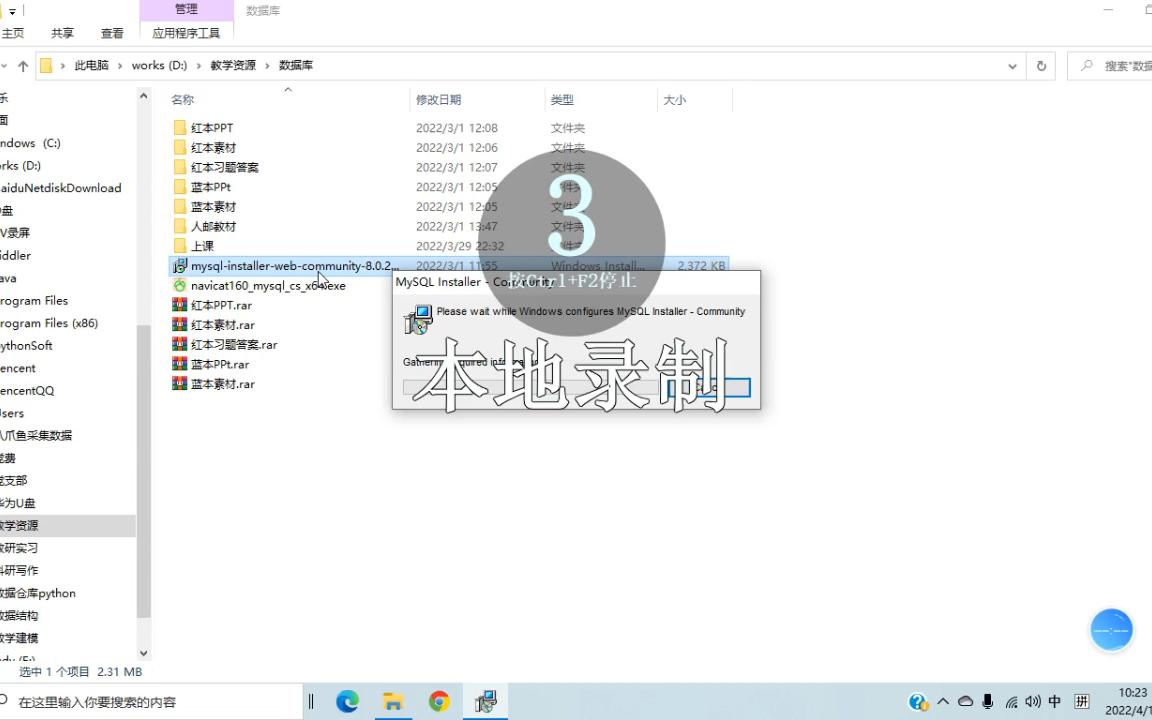Toggle input language with the 中 indicator
This screenshot has height=720, width=1152.
click(1054, 701)
